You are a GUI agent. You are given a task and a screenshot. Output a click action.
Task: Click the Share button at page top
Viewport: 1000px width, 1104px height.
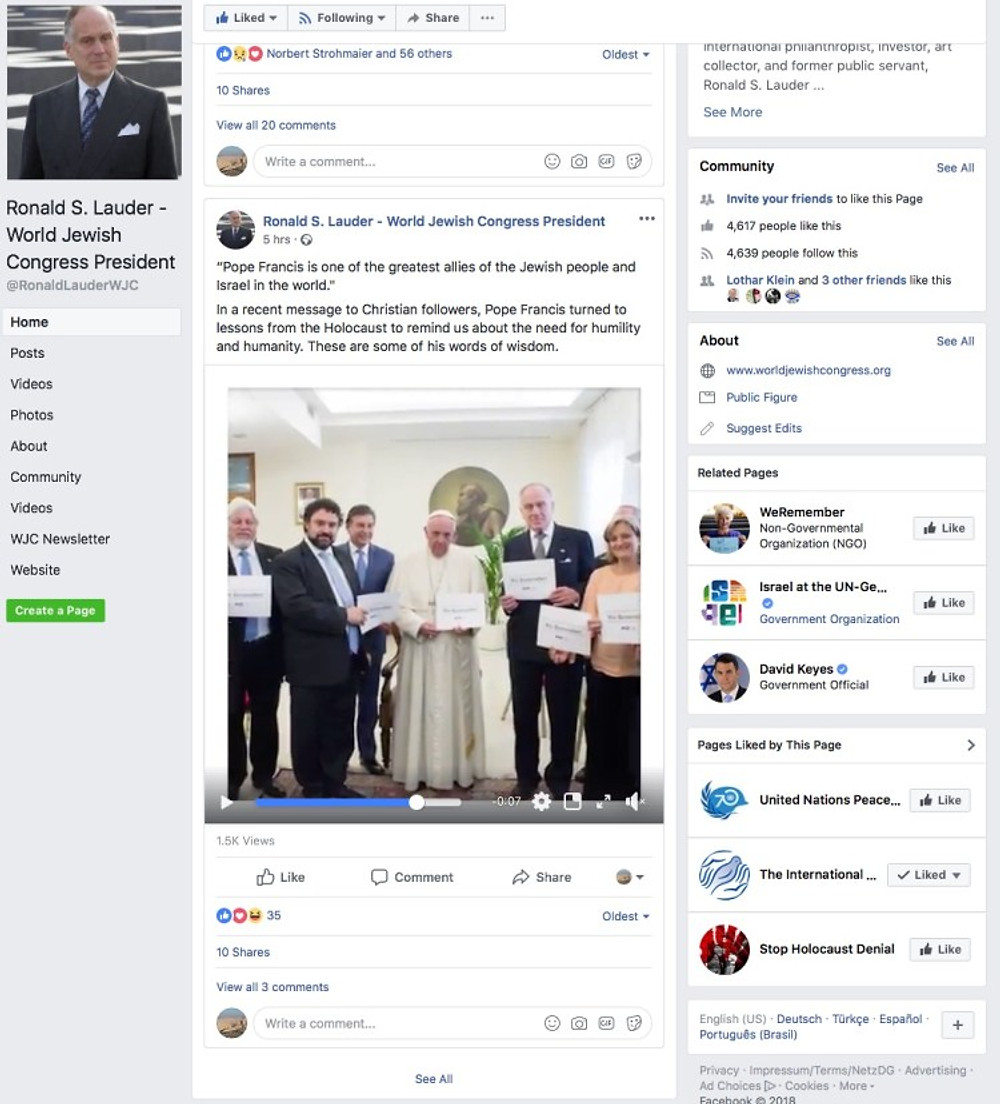[x=433, y=18]
